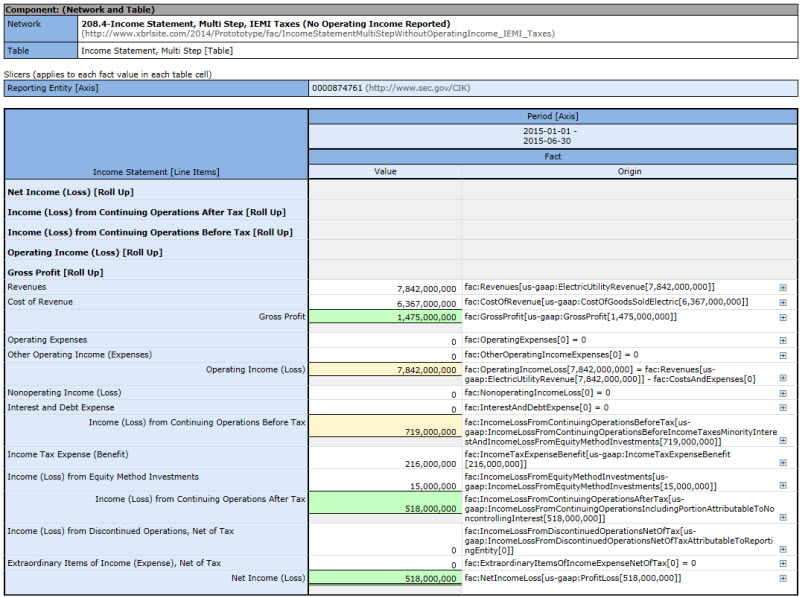Select the Cost of Revenue value 6,367,000,000
This screenshot has width=800, height=597.
[x=427, y=304]
